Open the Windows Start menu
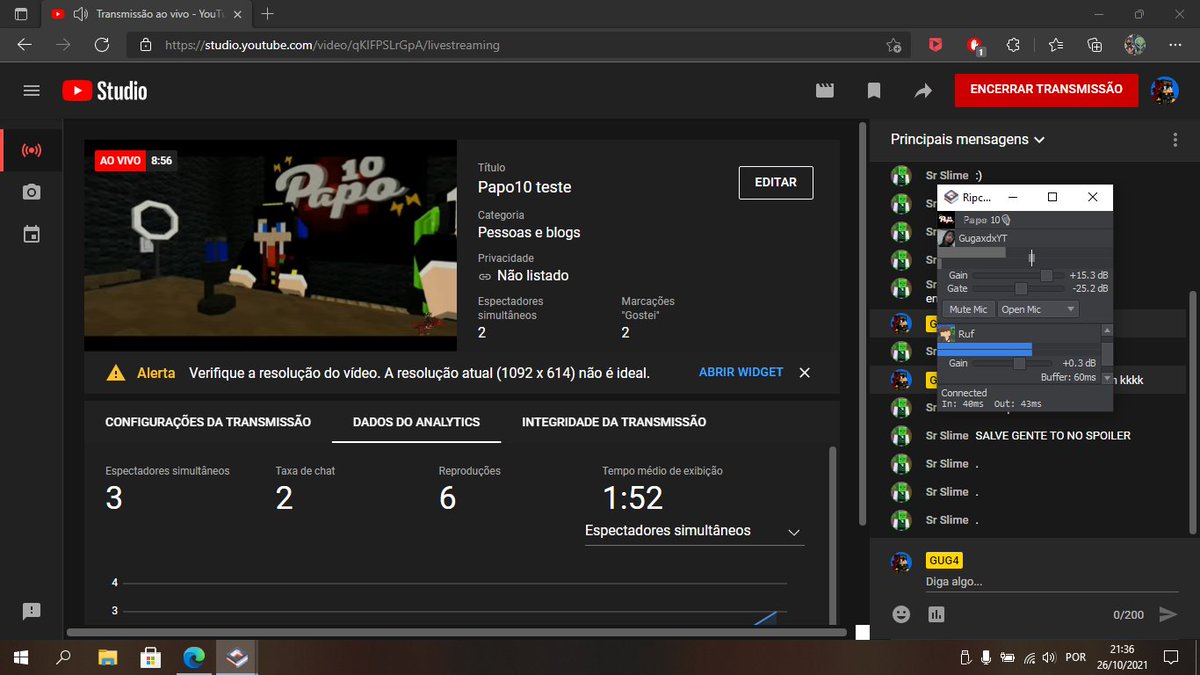1200x675 pixels. point(20,657)
